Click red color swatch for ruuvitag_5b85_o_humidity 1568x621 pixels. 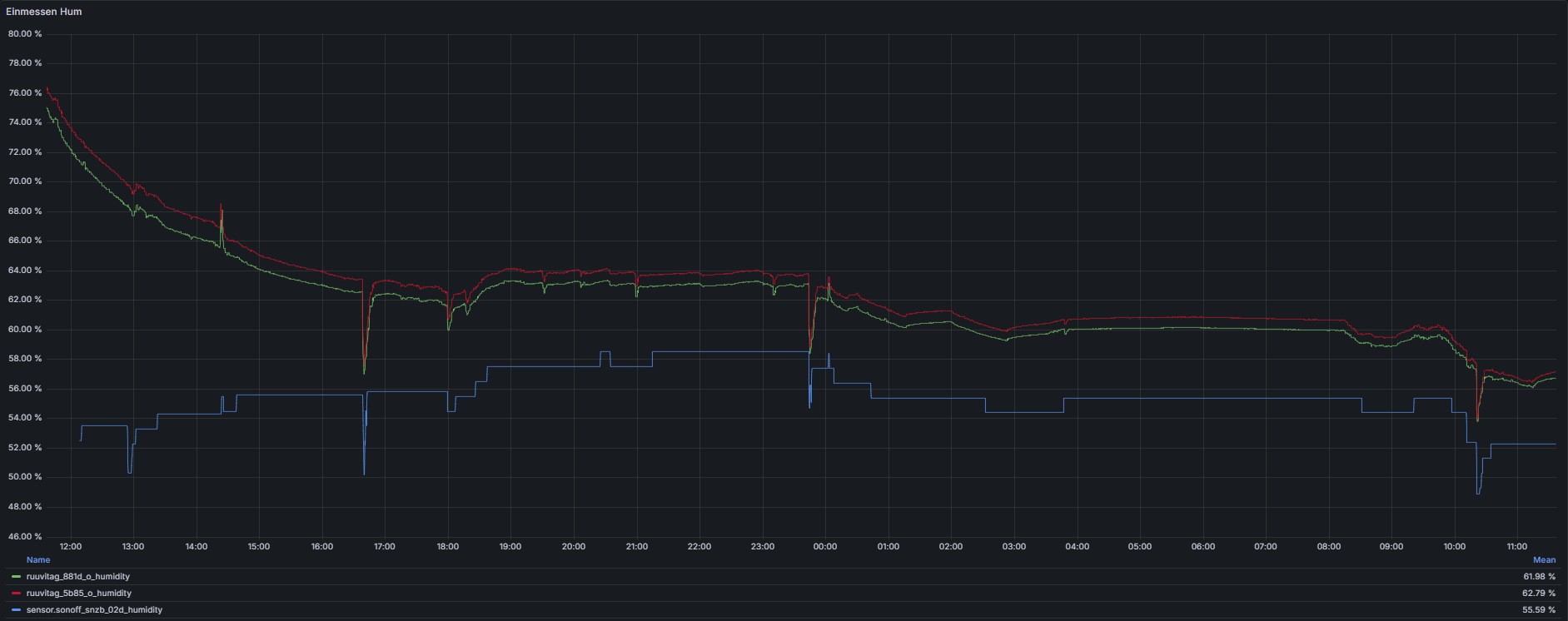click(x=17, y=594)
